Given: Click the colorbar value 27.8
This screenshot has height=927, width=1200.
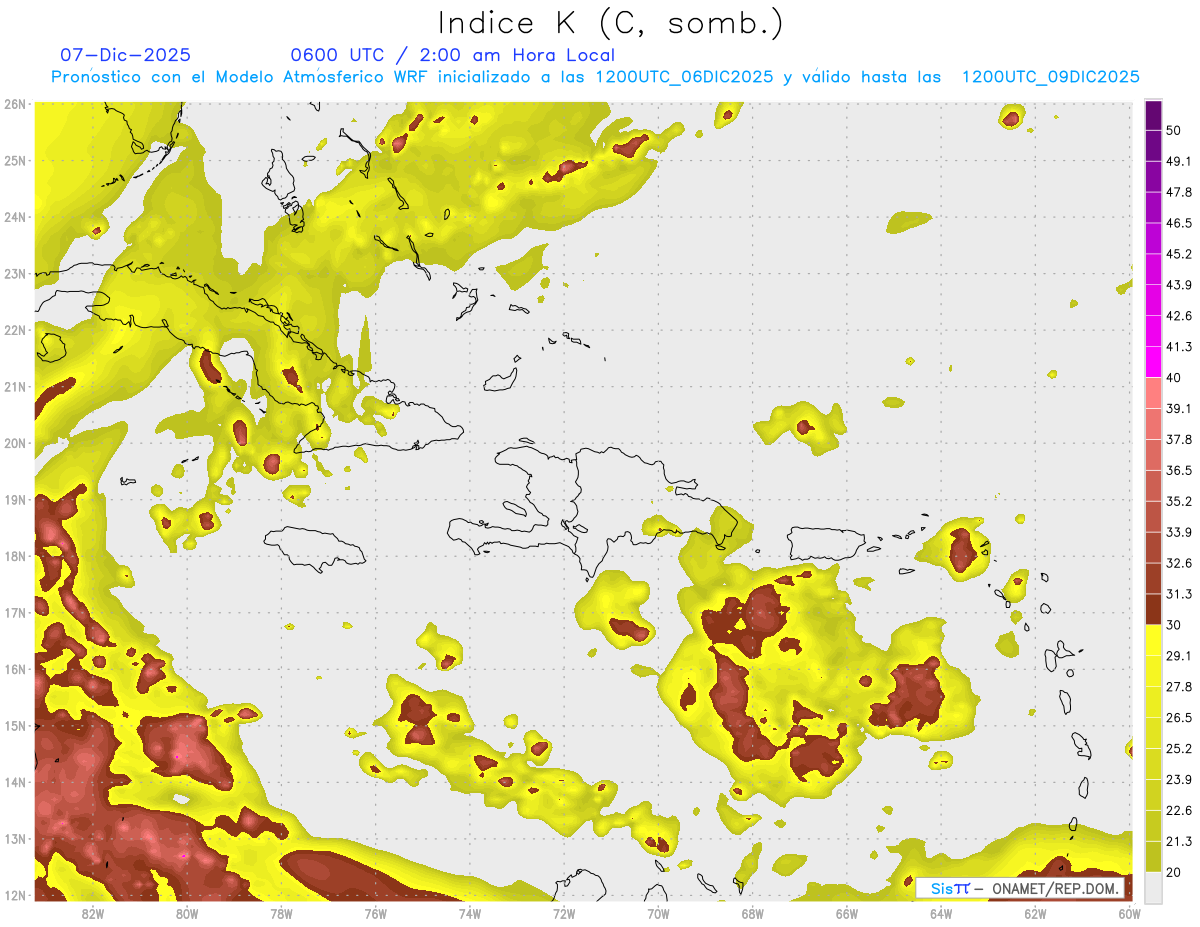Looking at the screenshot, I should pos(1179,686).
